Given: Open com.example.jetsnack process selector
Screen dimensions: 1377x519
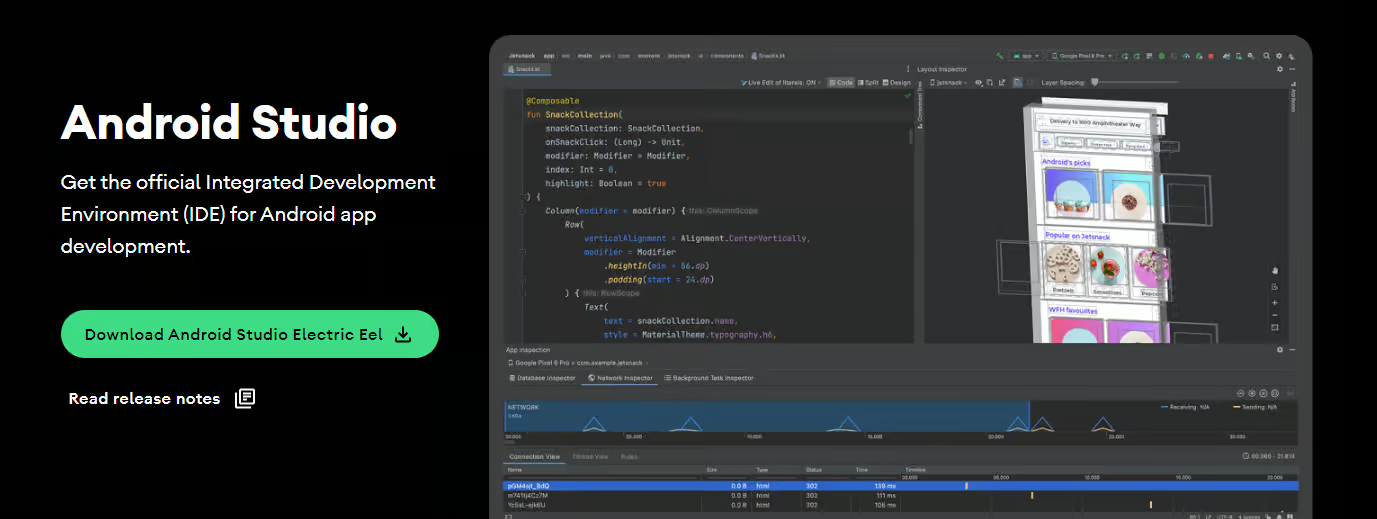Looking at the screenshot, I should click(x=576, y=363).
